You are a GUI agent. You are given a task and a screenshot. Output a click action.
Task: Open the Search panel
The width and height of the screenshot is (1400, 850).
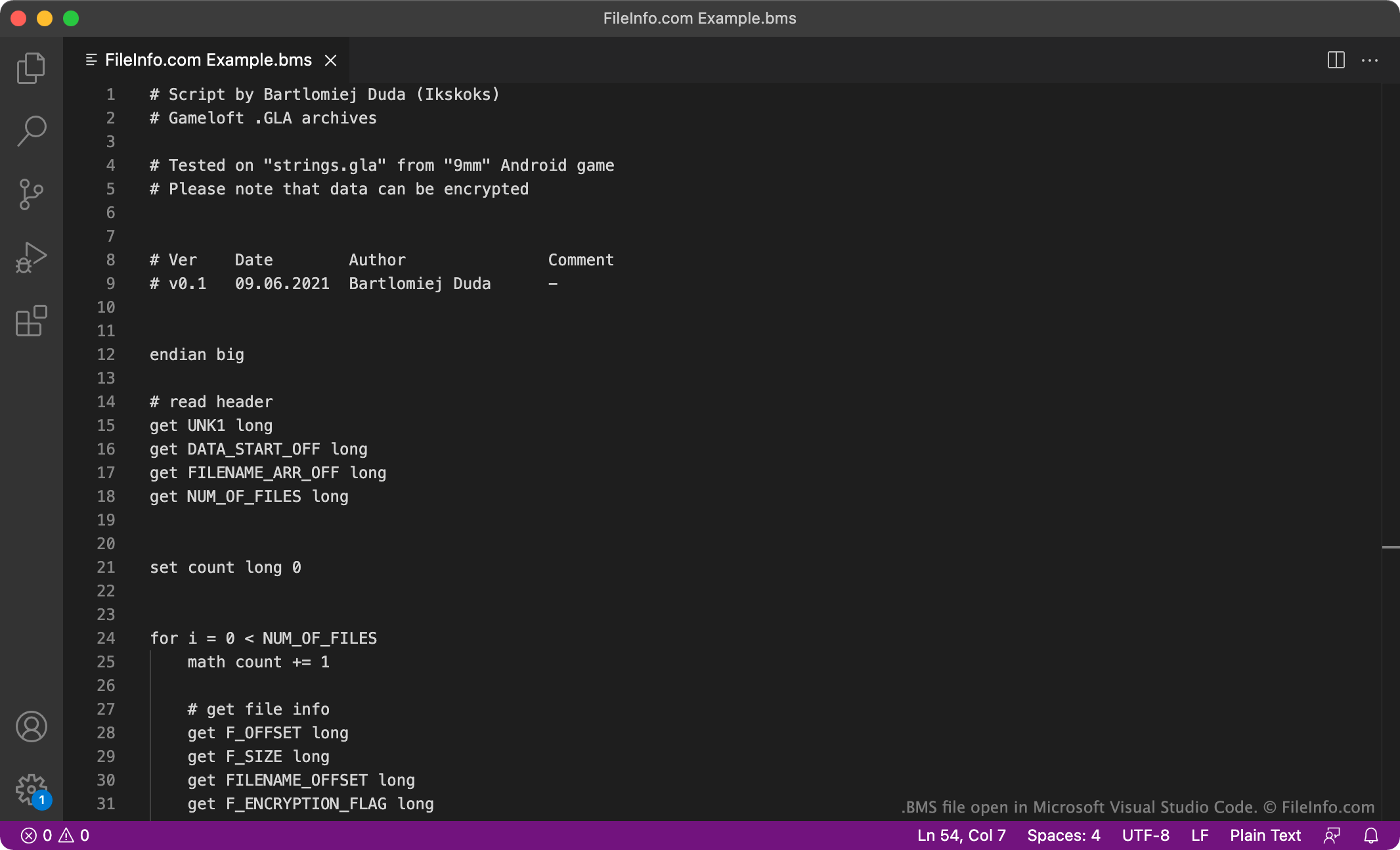pyautogui.click(x=31, y=131)
